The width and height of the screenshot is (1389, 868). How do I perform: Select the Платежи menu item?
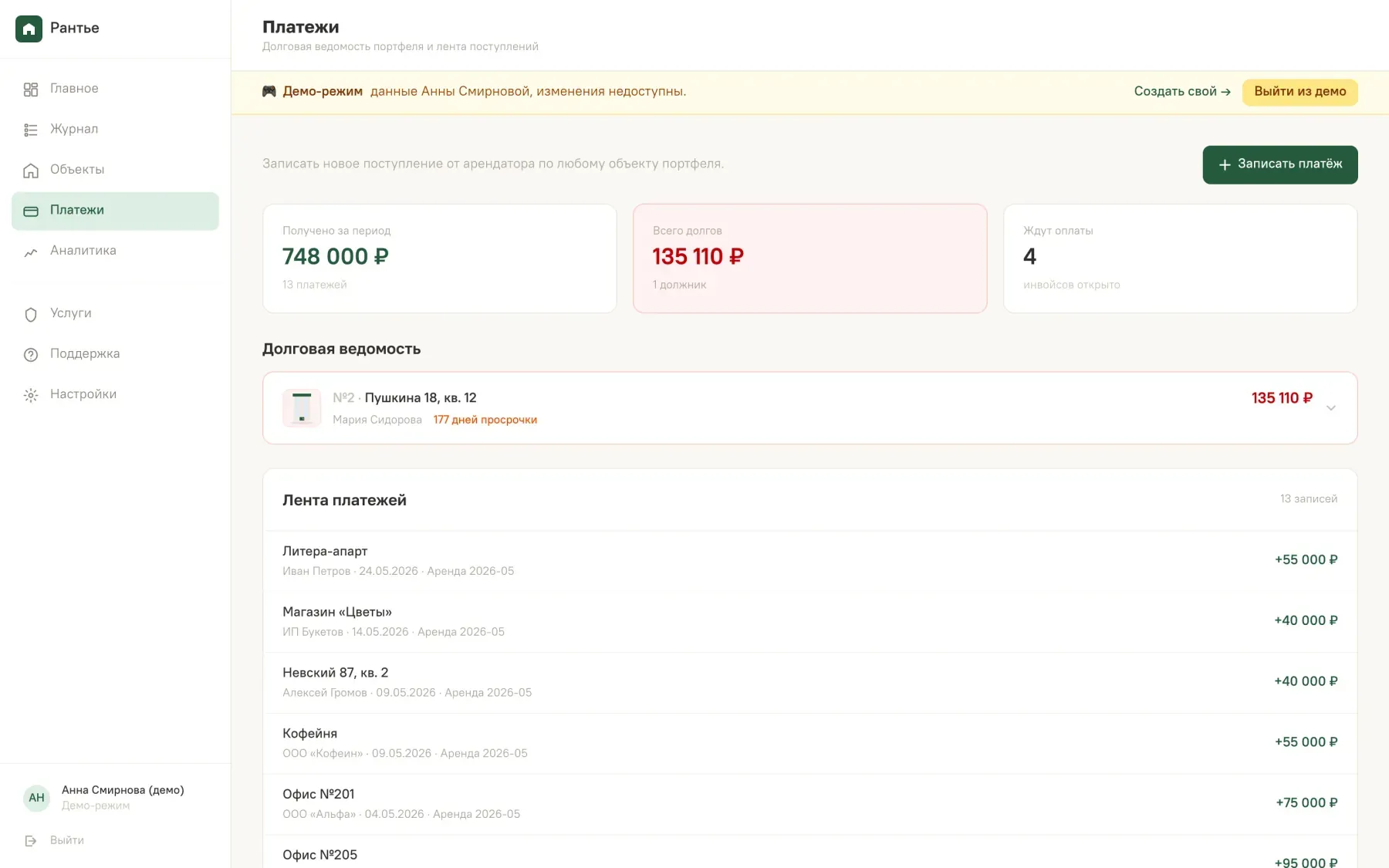[x=115, y=210]
